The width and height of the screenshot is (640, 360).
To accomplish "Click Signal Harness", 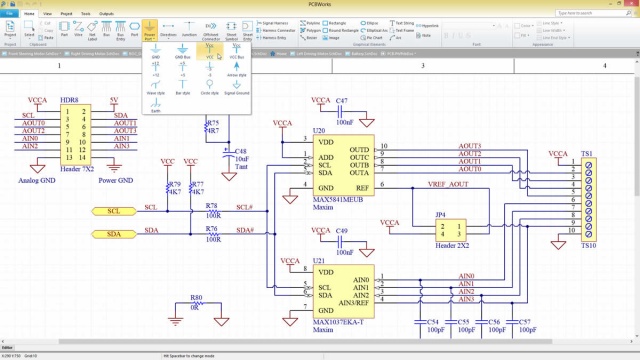I will 272,23.
